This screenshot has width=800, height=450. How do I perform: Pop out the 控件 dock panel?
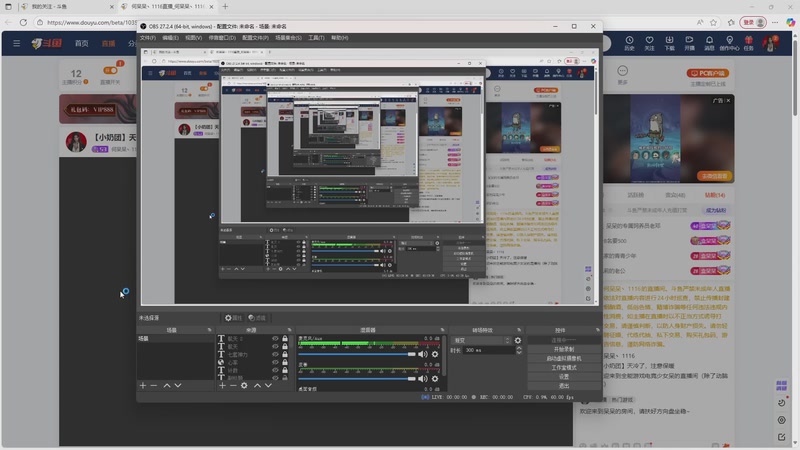tap(597, 330)
